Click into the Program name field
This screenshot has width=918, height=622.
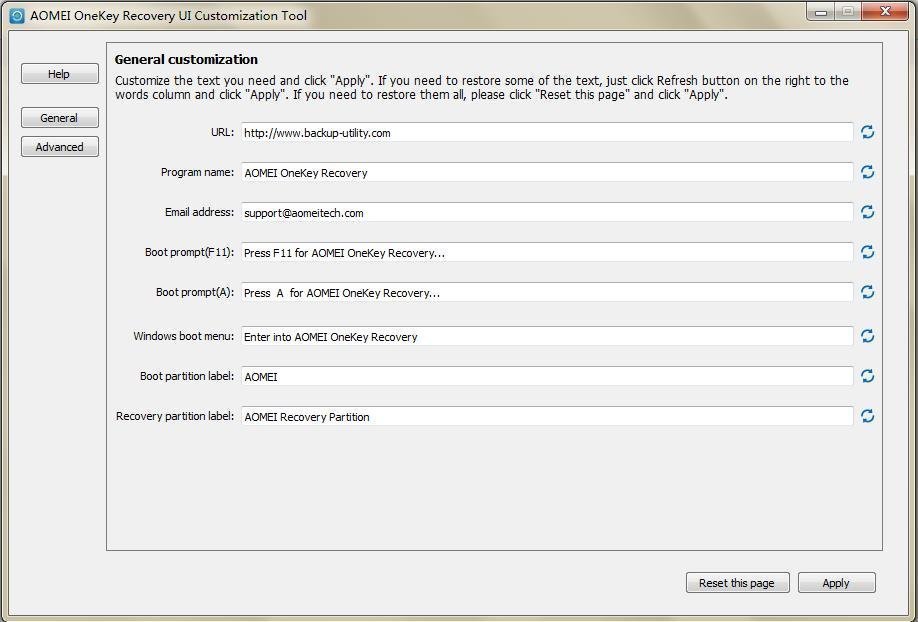(x=546, y=172)
